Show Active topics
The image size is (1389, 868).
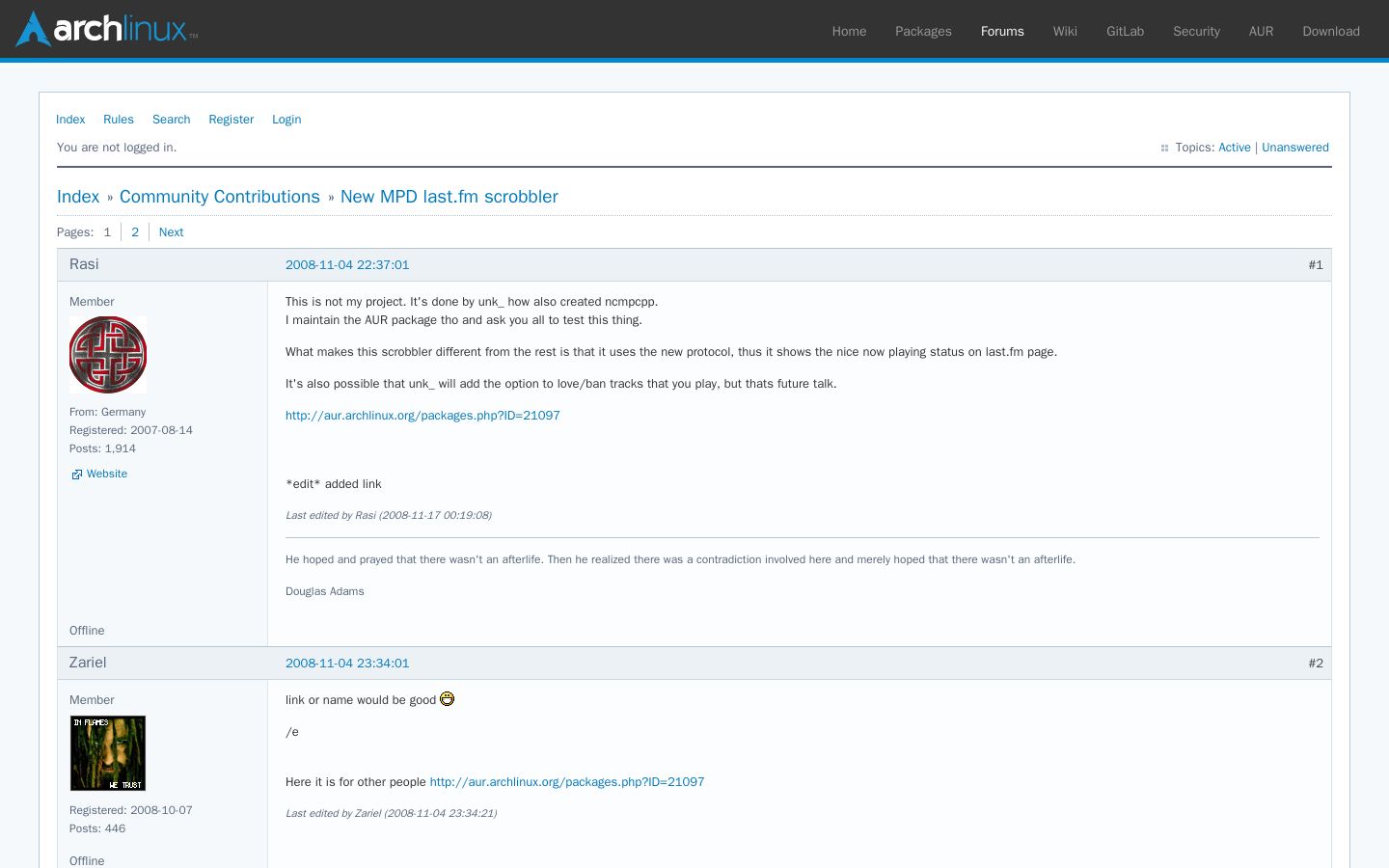[1235, 148]
